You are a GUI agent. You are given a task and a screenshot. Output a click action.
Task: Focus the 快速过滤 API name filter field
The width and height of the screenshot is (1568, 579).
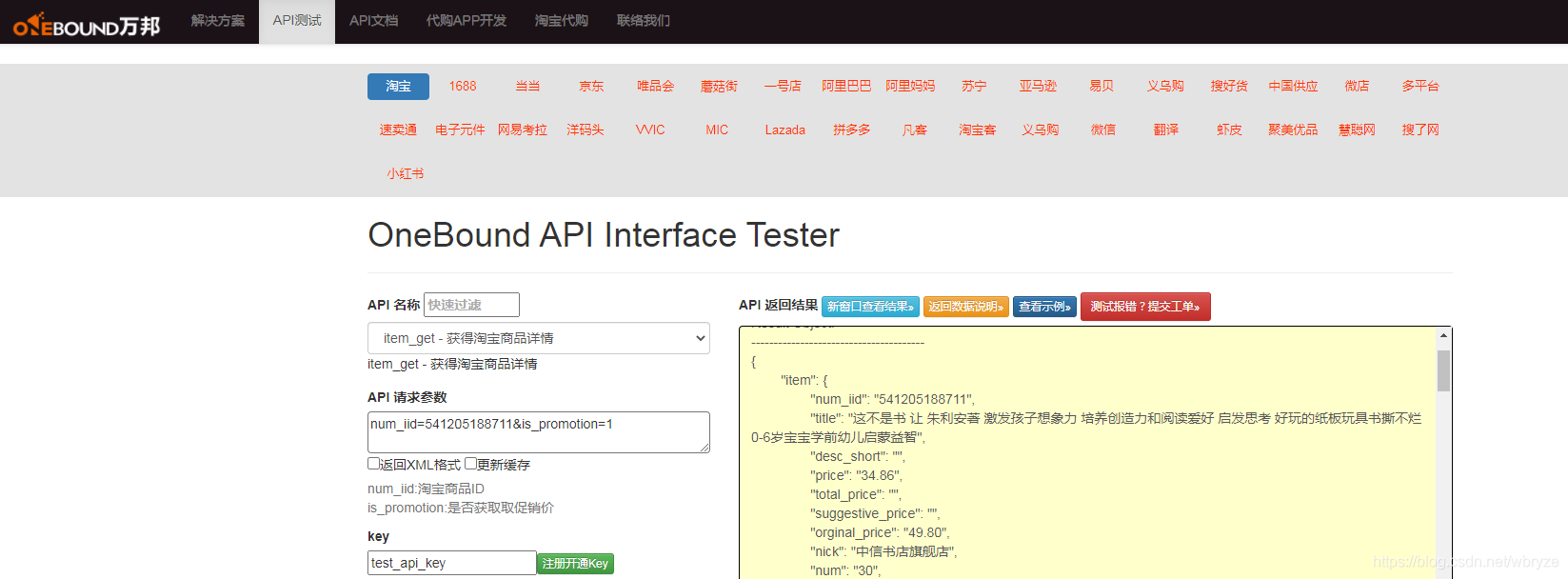click(x=471, y=305)
